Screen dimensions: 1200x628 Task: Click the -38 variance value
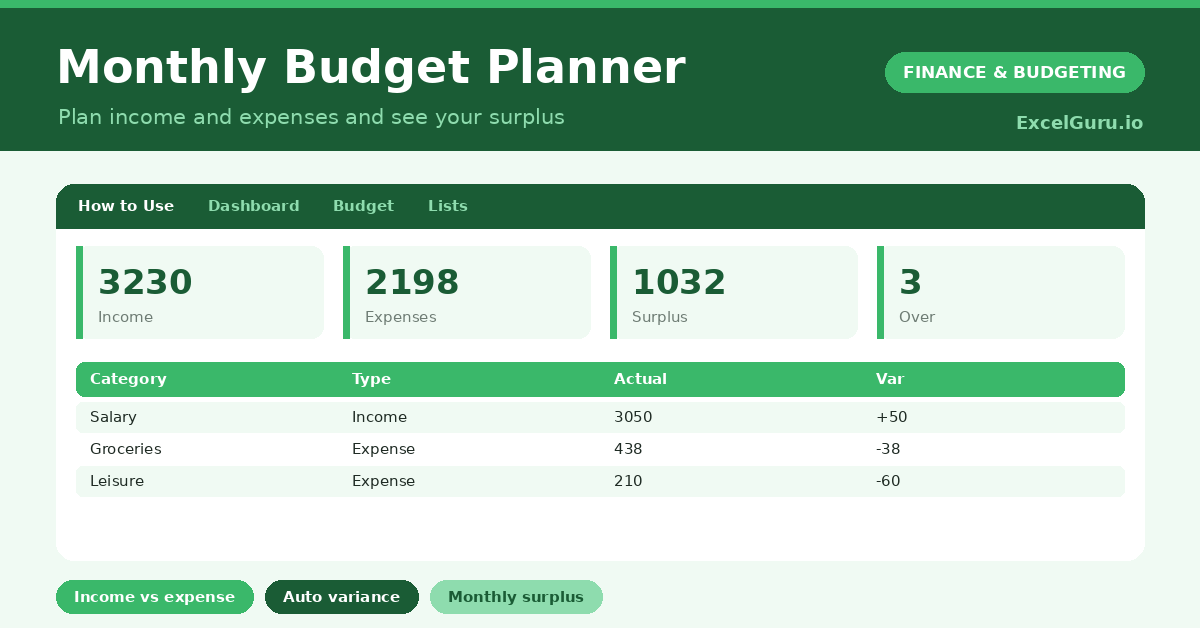tap(888, 449)
